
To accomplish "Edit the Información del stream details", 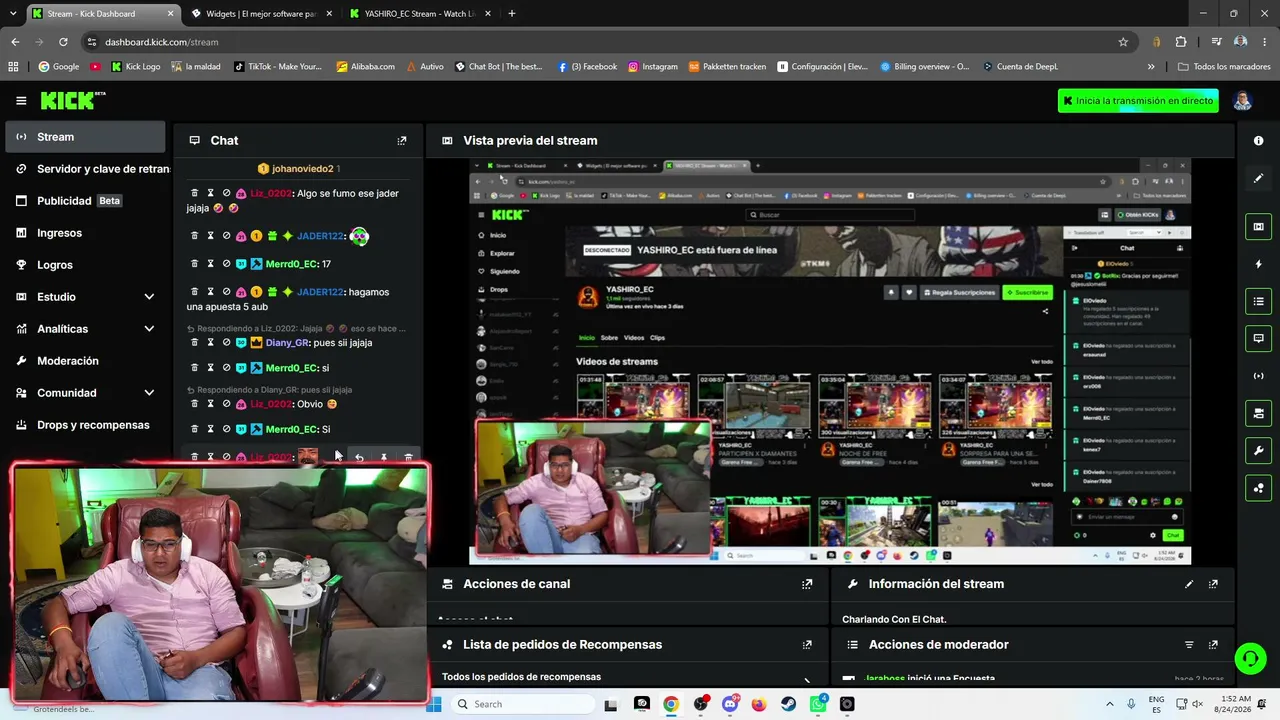I will click(1189, 584).
